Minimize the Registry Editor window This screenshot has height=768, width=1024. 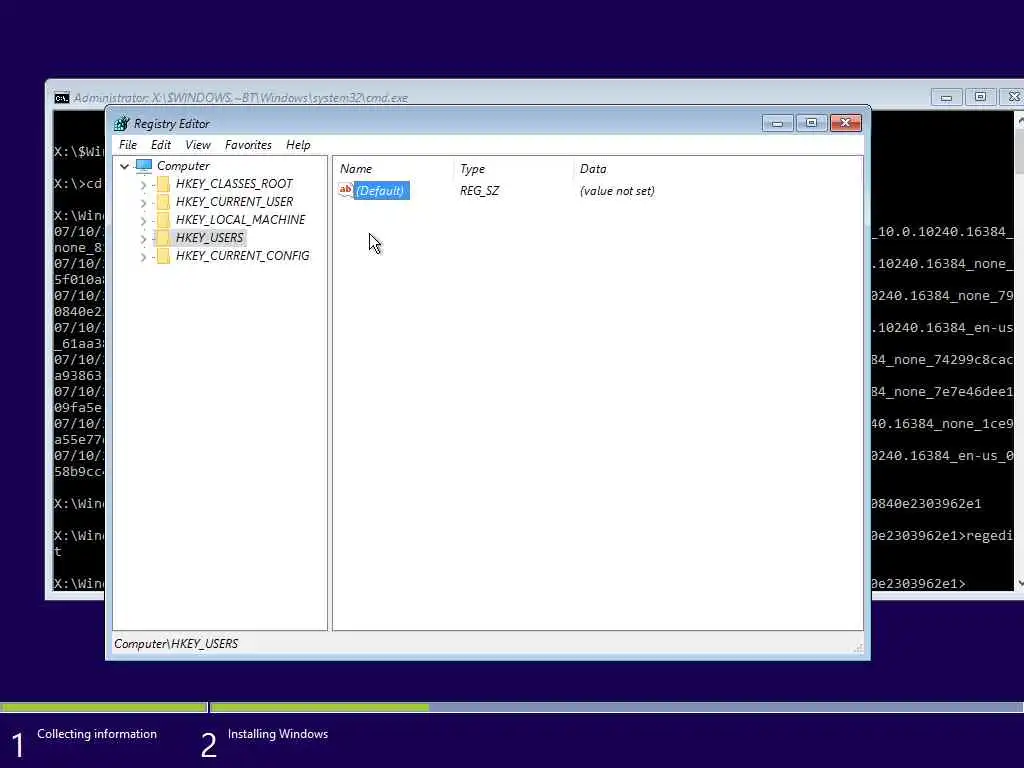click(777, 123)
